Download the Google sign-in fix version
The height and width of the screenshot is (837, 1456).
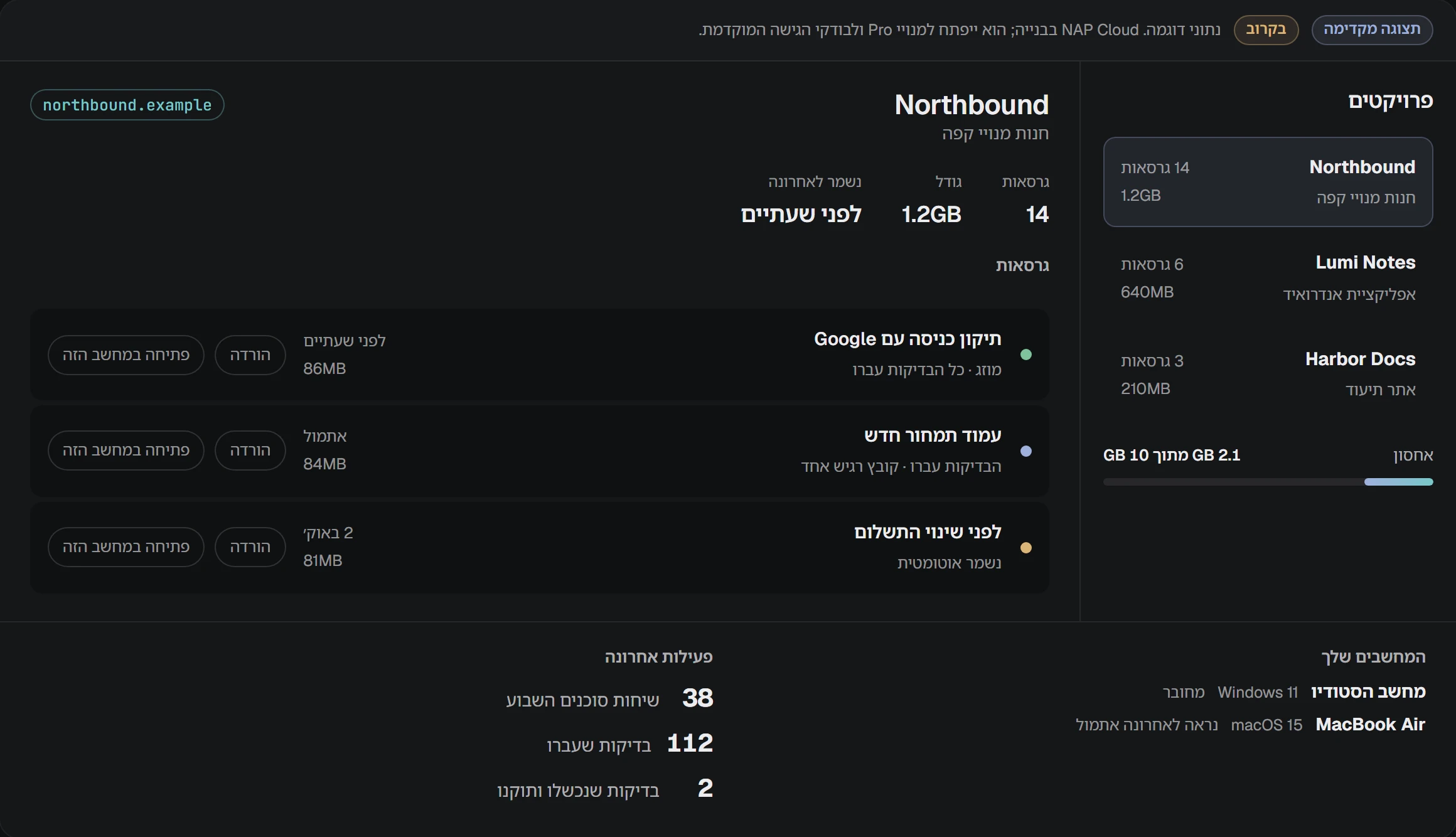250,355
